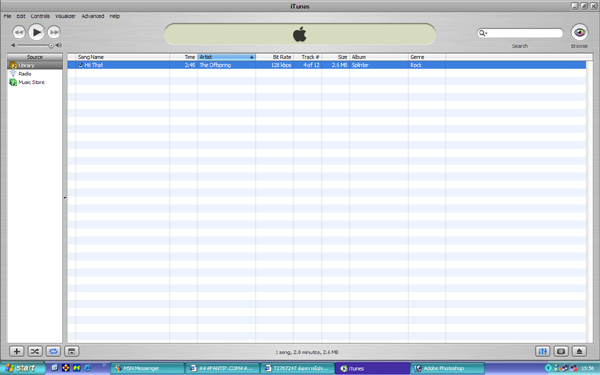
Task: Click the eject disc button
Action: [579, 351]
